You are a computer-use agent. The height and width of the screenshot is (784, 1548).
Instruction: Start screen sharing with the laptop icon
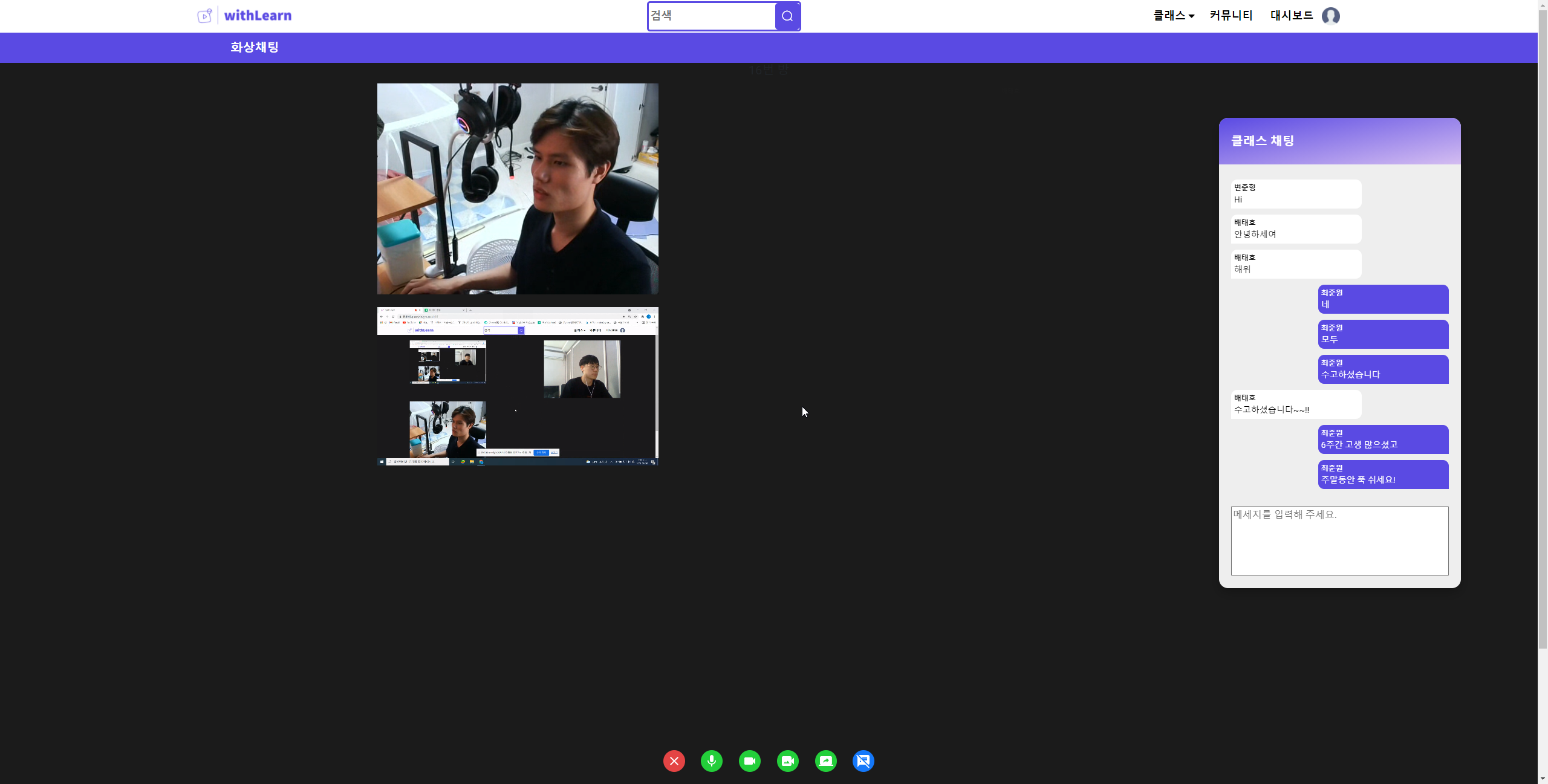tap(825, 761)
